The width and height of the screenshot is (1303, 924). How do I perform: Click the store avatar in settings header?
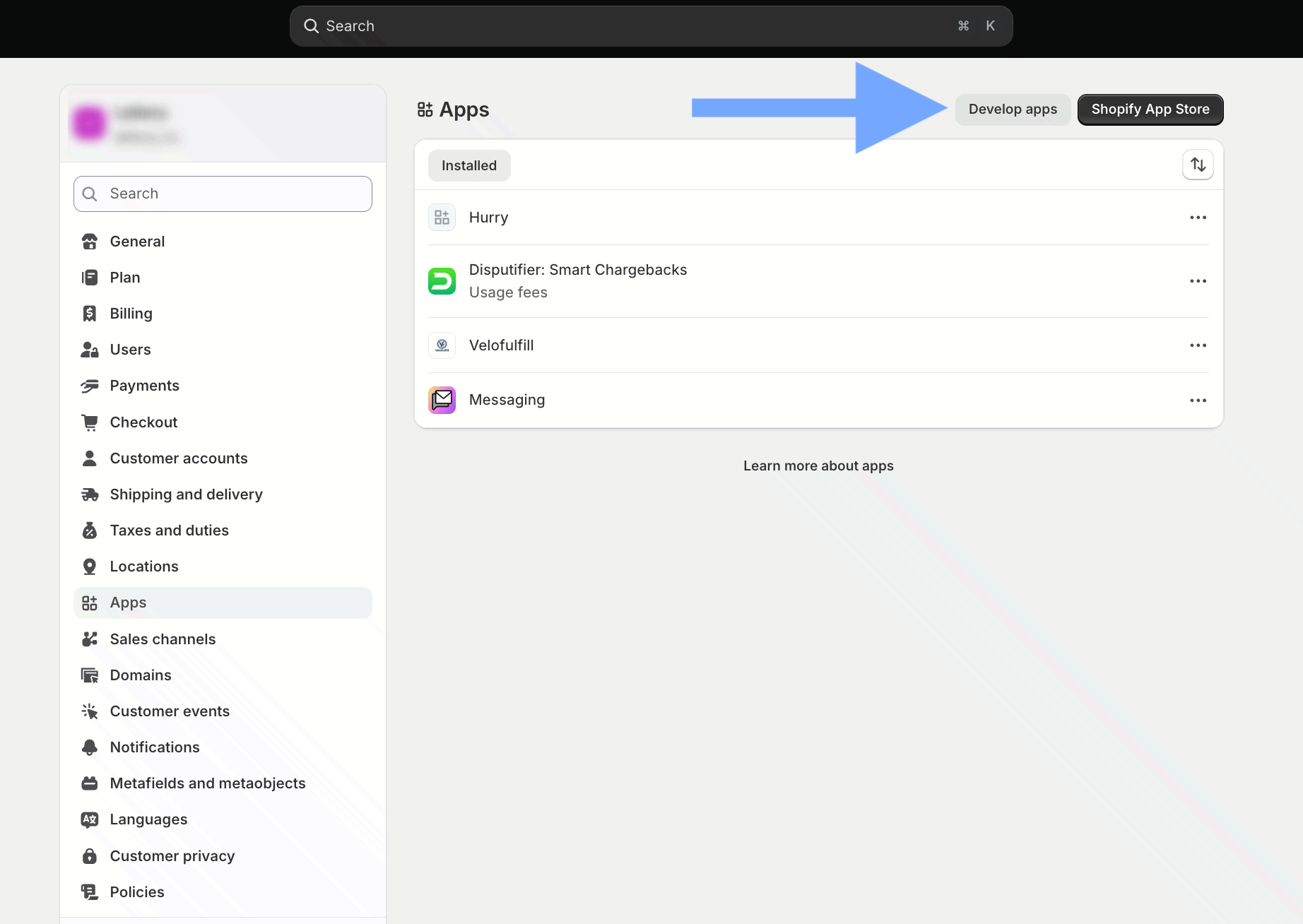tap(89, 123)
